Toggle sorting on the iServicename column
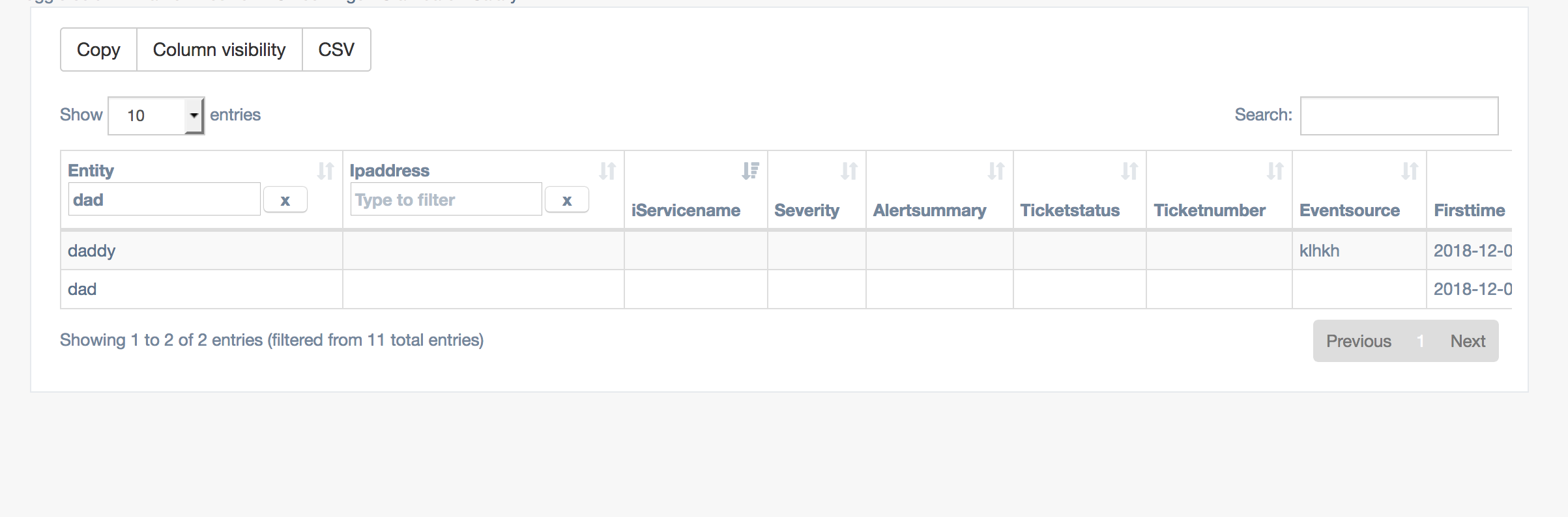1568x517 pixels. (x=750, y=171)
